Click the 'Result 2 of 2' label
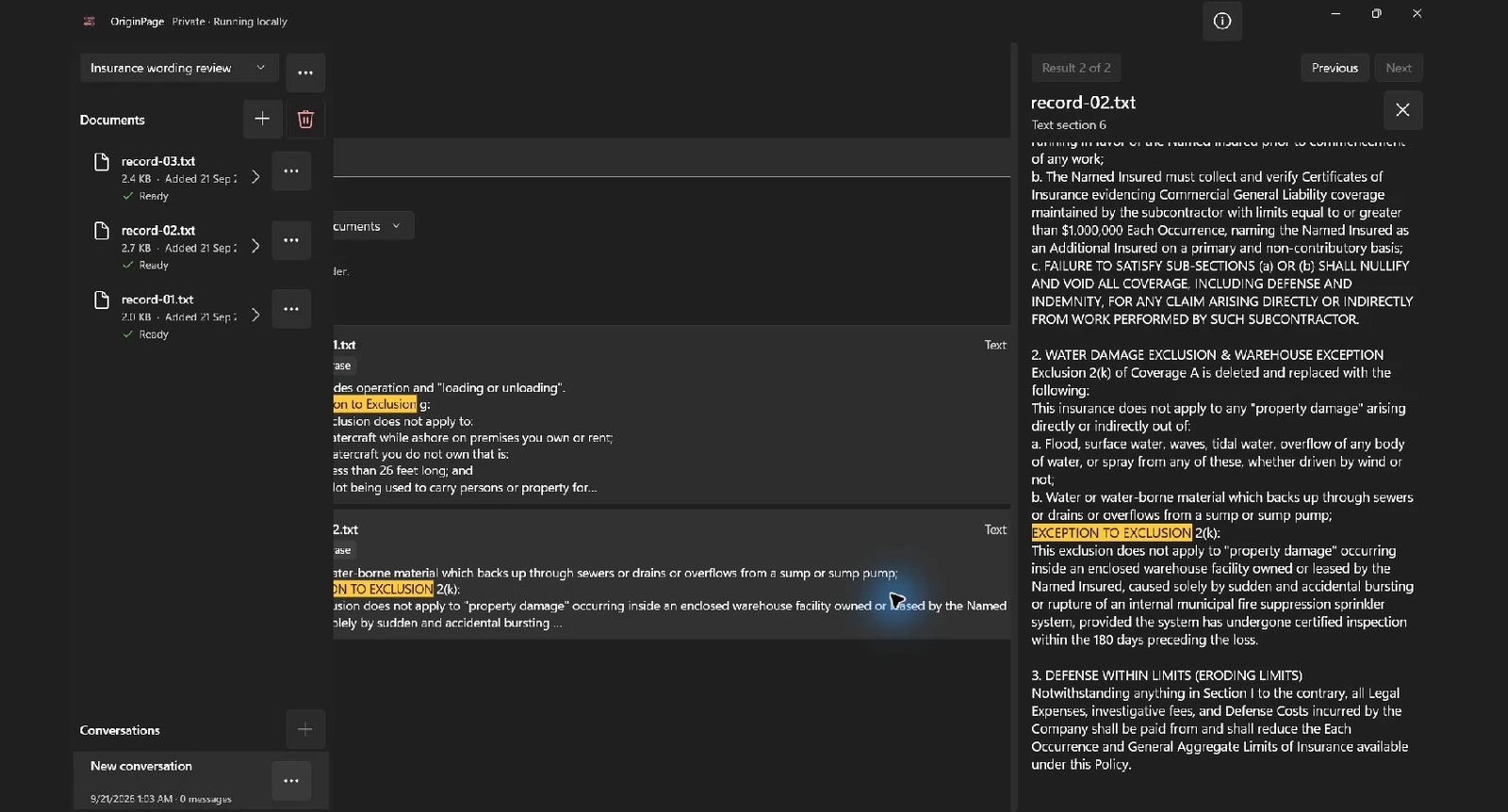Screen dimensions: 1508x812 [1076, 68]
